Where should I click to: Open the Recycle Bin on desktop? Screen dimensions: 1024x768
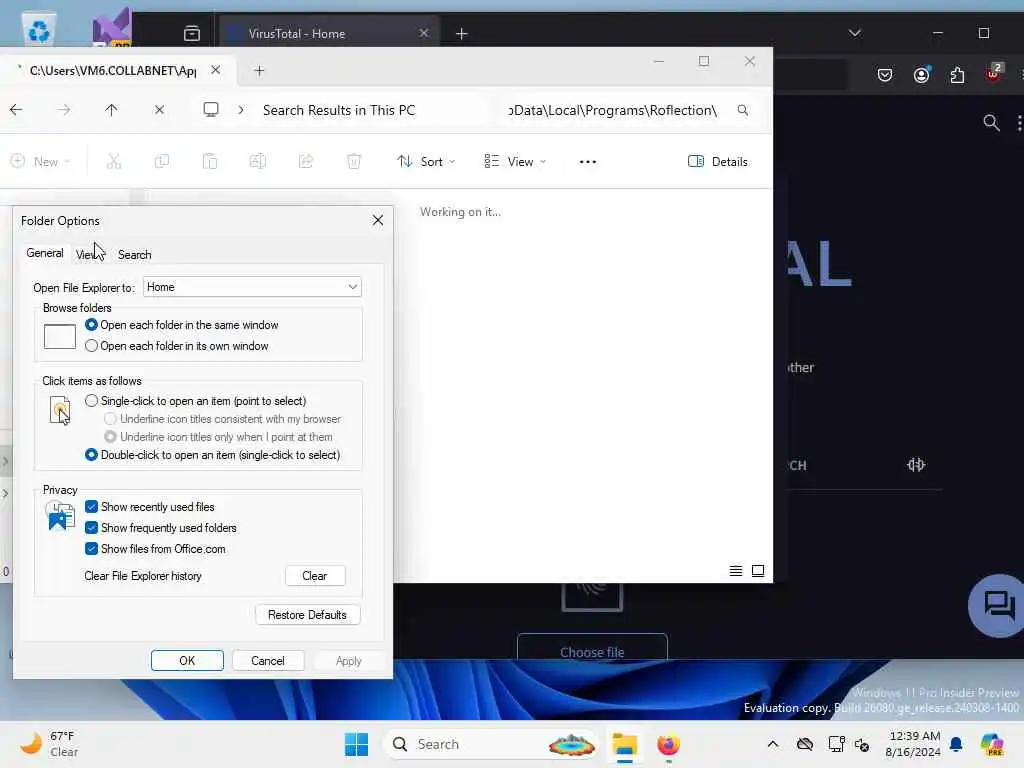click(x=39, y=30)
